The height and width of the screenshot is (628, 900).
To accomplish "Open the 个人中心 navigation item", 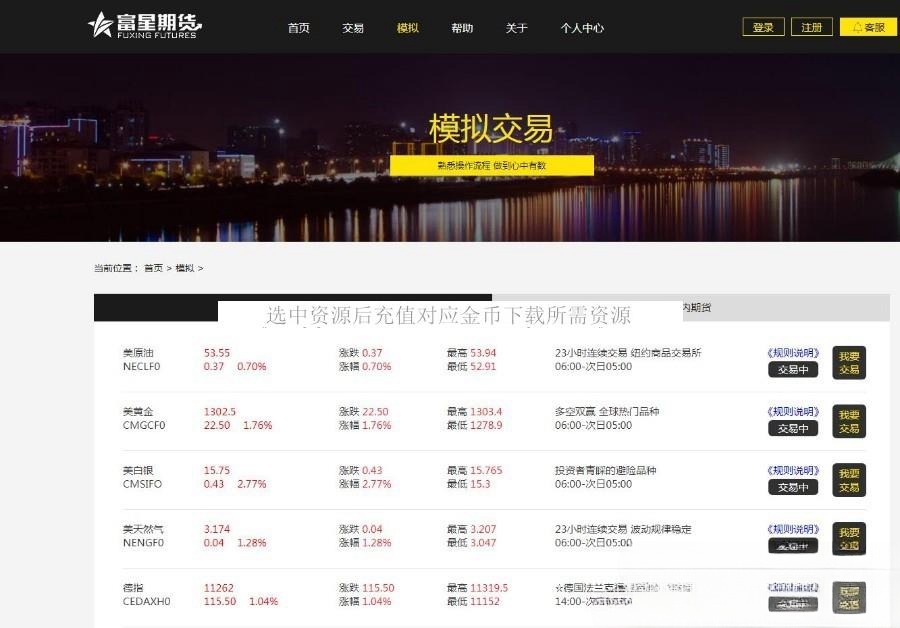I will 582,28.
